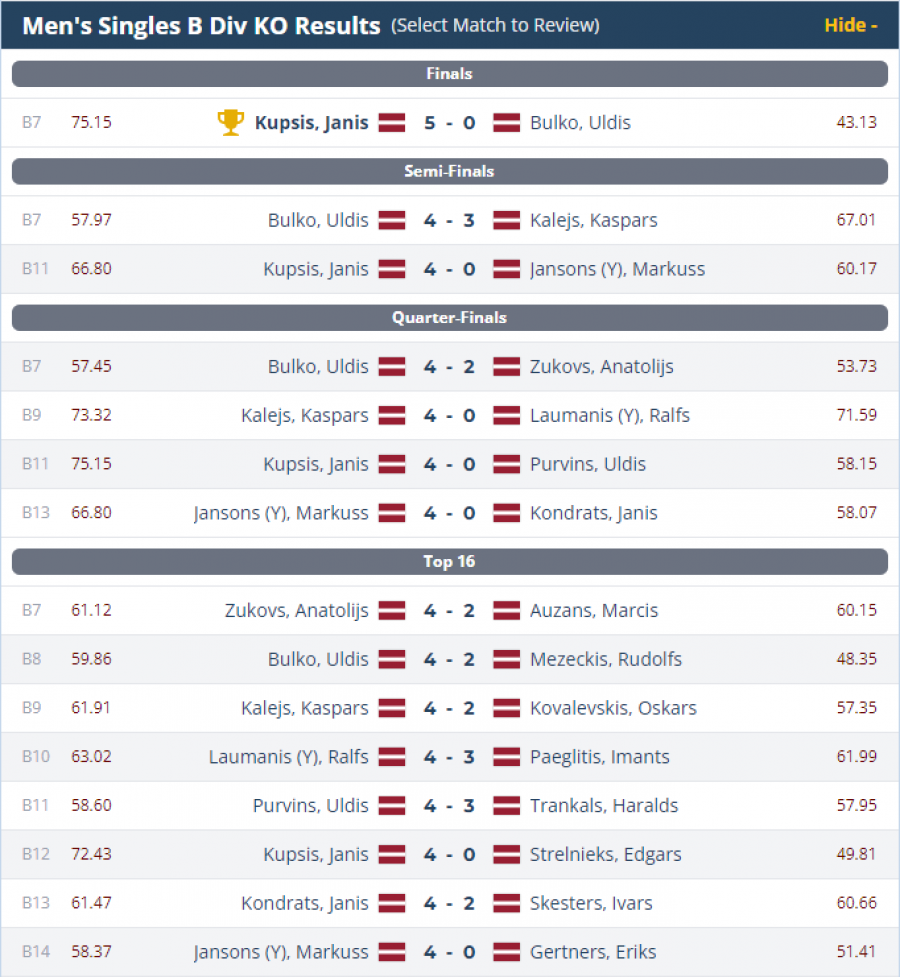Image resolution: width=900 pixels, height=977 pixels.
Task: Click the Men's Singles B Div KO Results title
Action: click(201, 25)
